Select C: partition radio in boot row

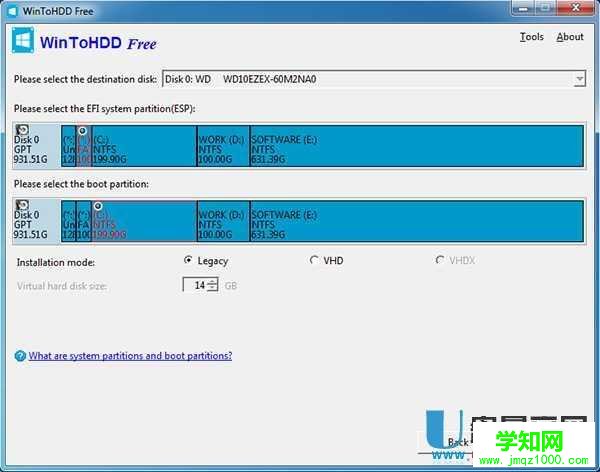pos(98,206)
